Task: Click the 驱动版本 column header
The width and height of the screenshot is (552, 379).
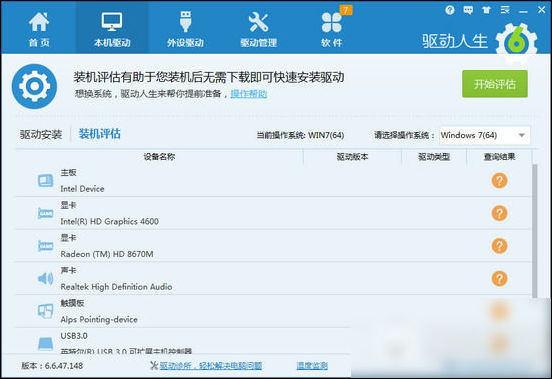Action: coord(352,157)
